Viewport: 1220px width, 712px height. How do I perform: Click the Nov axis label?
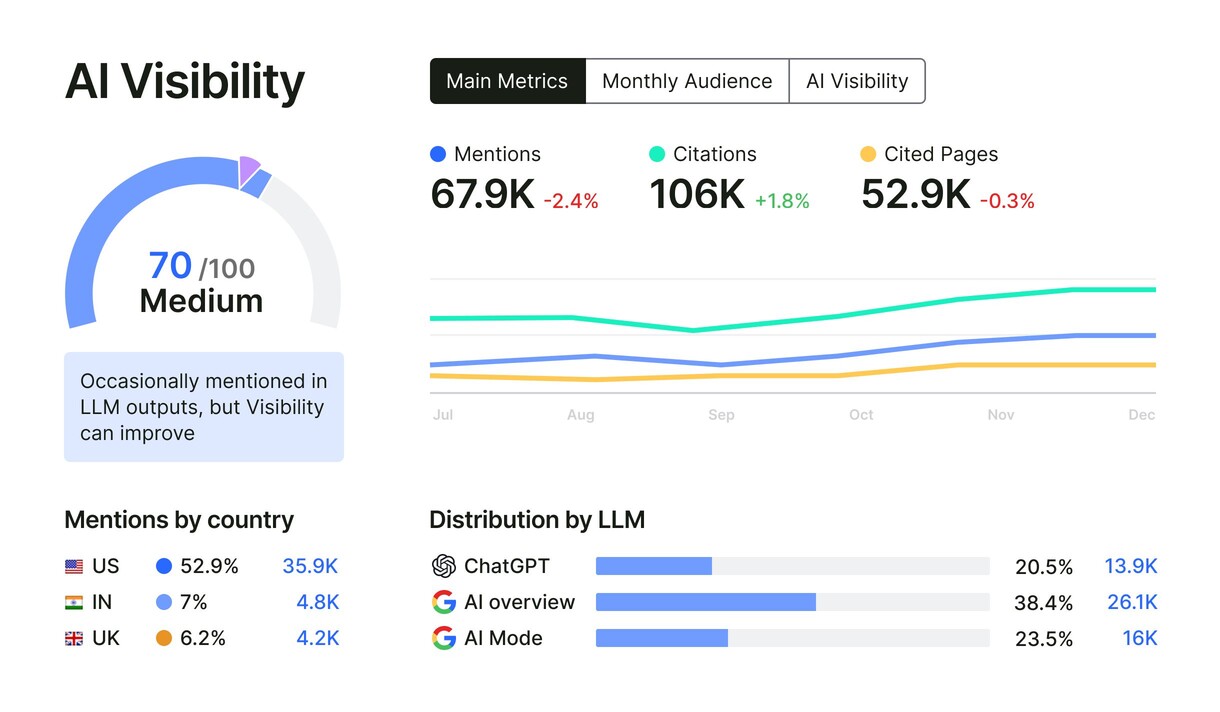point(1001,415)
